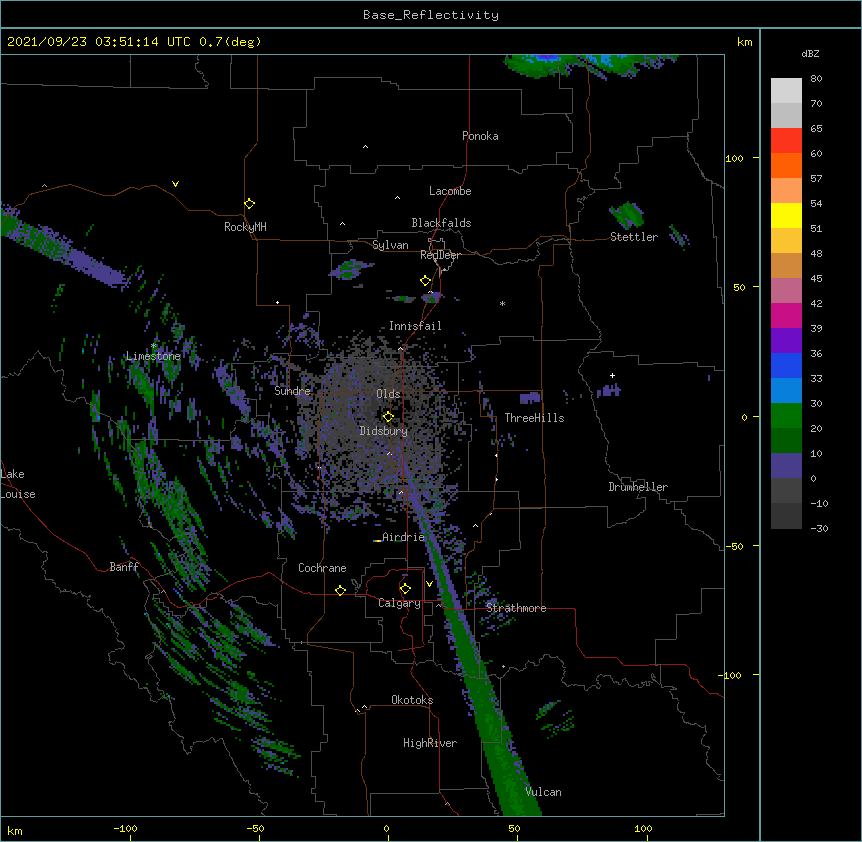This screenshot has width=862, height=842.
Task: Click the yellow diamond marker above RockyMH
Action: click(x=250, y=204)
